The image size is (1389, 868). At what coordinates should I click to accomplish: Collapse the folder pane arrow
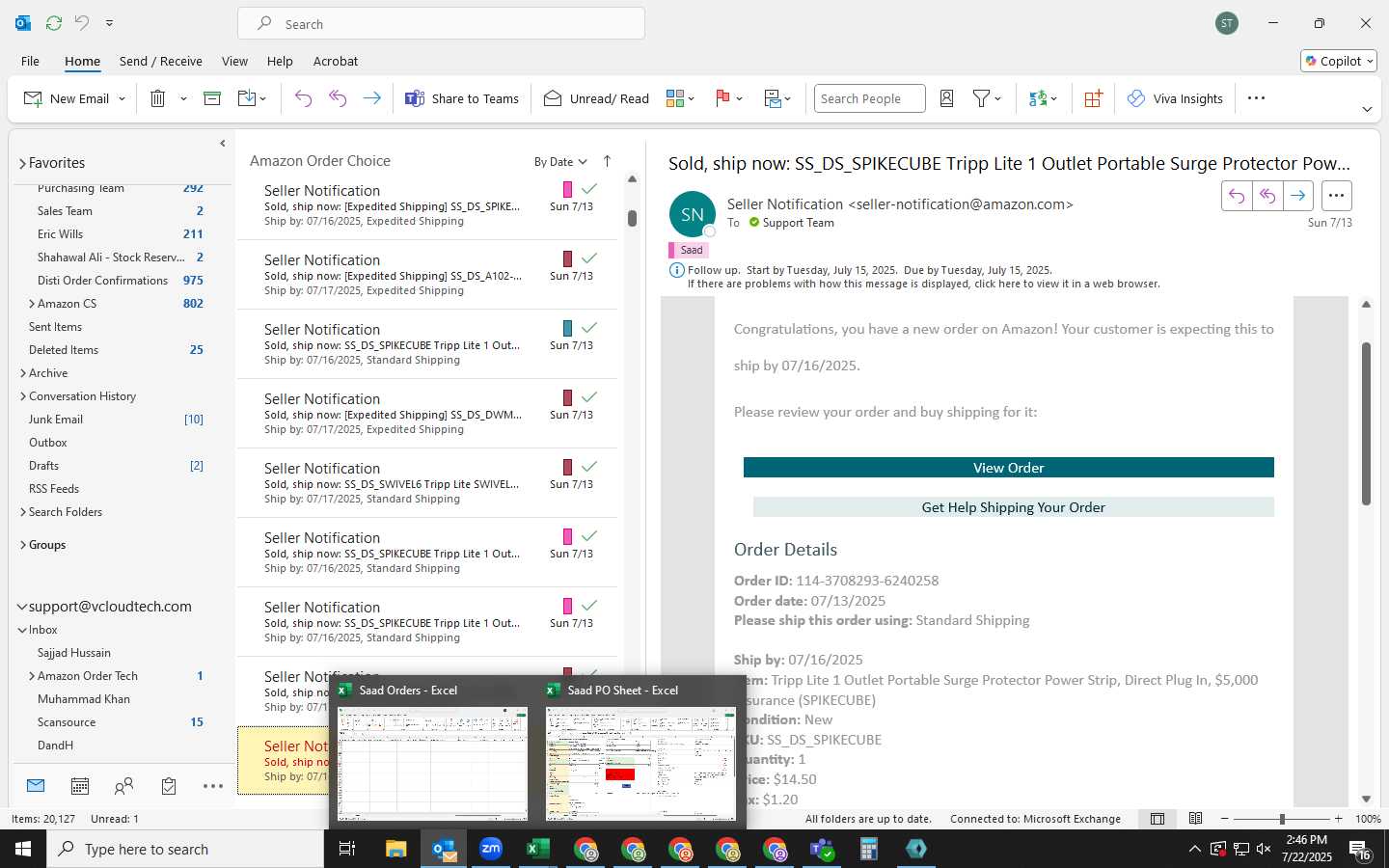223,144
